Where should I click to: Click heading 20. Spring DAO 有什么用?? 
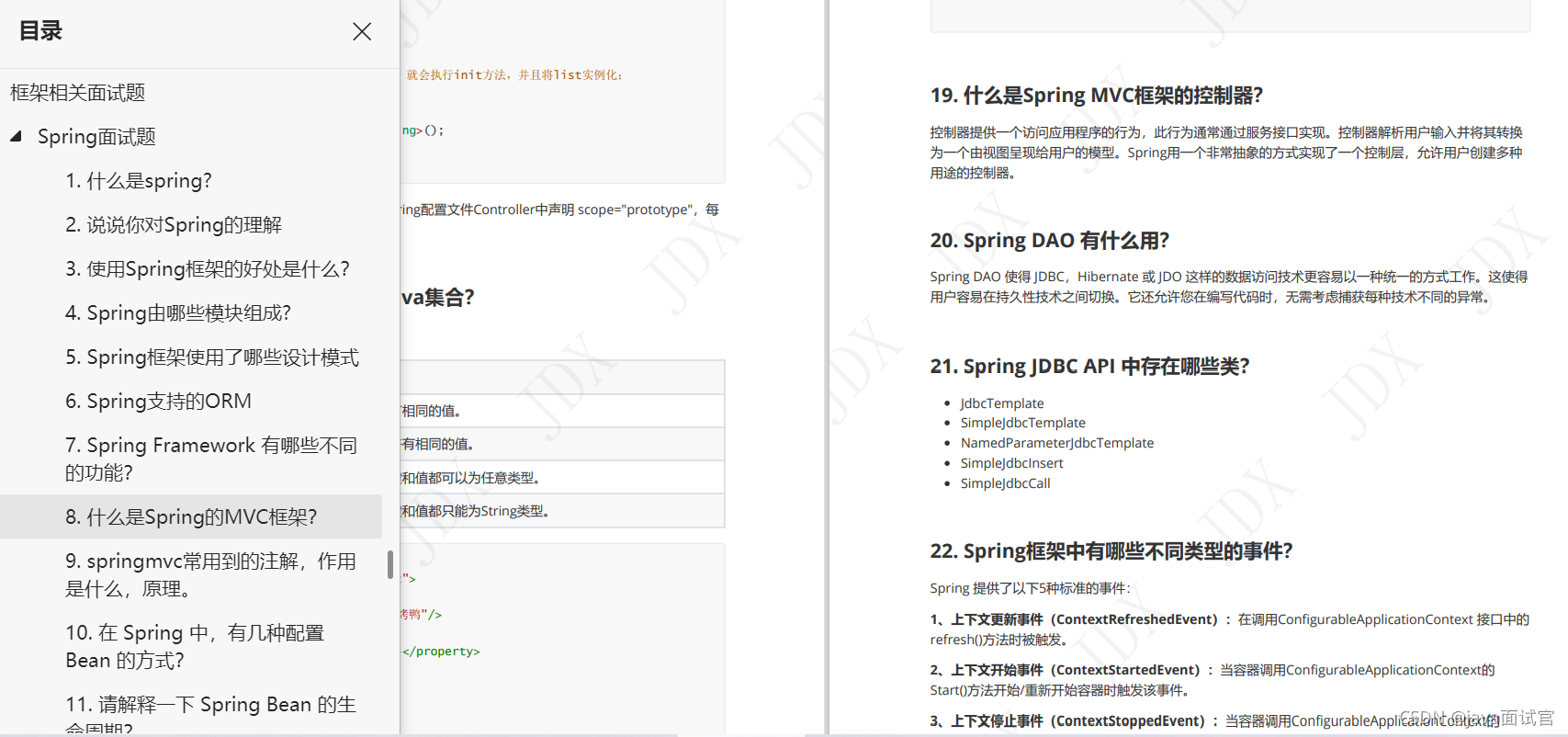[x=1050, y=241]
